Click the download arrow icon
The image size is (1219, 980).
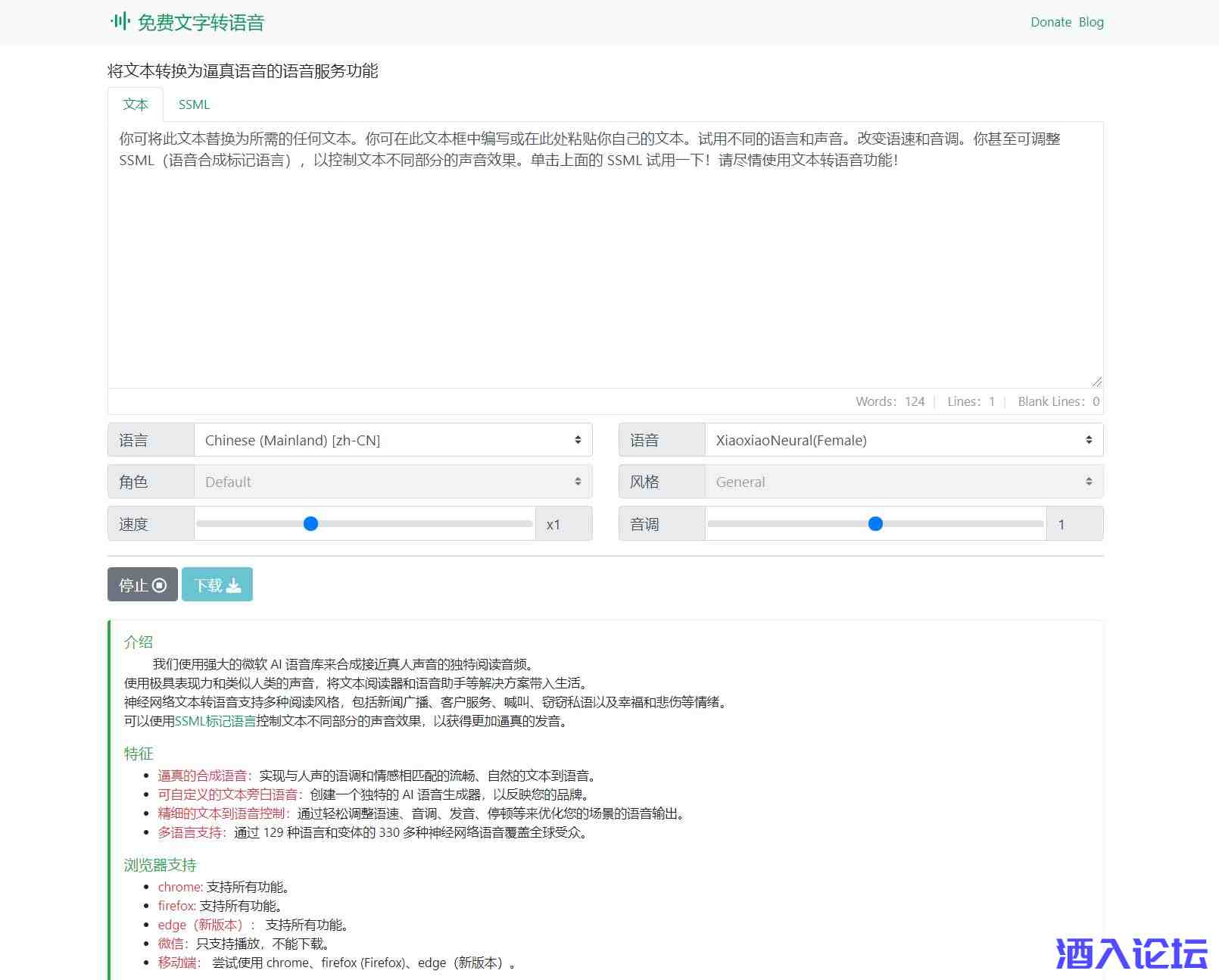pyautogui.click(x=234, y=585)
